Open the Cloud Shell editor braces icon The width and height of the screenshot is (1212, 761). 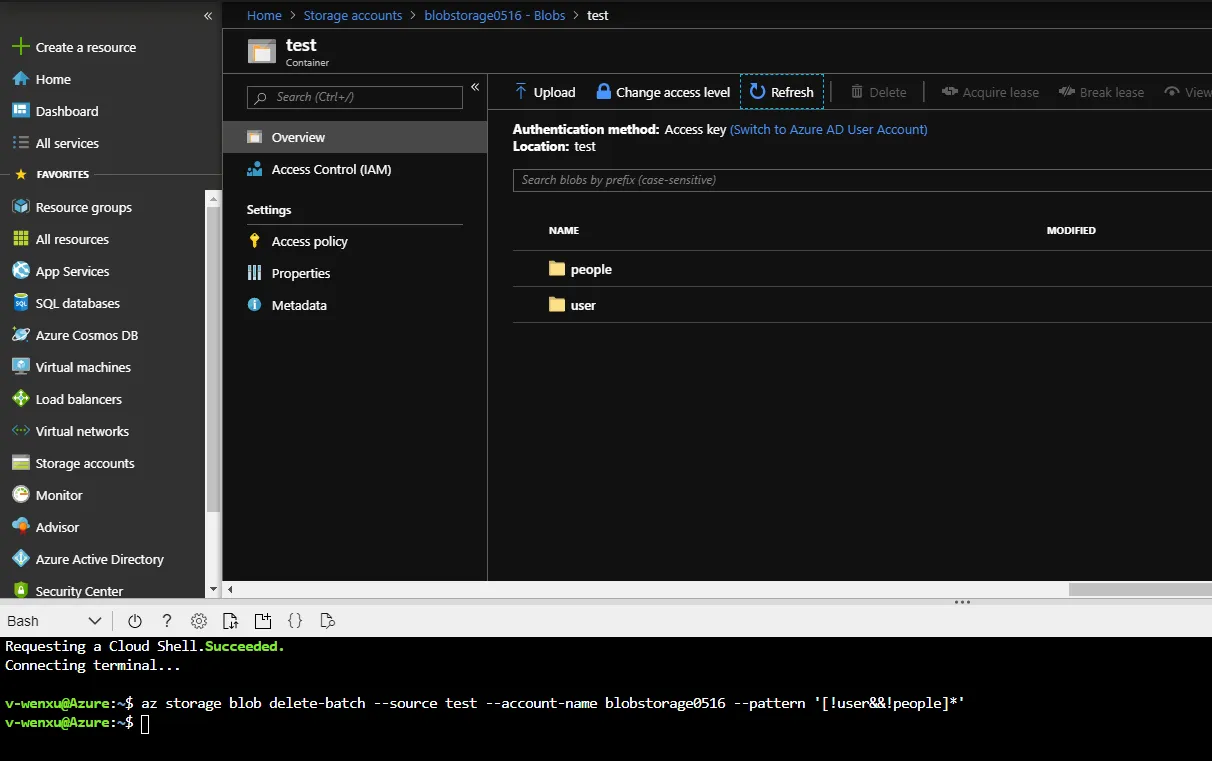click(295, 621)
